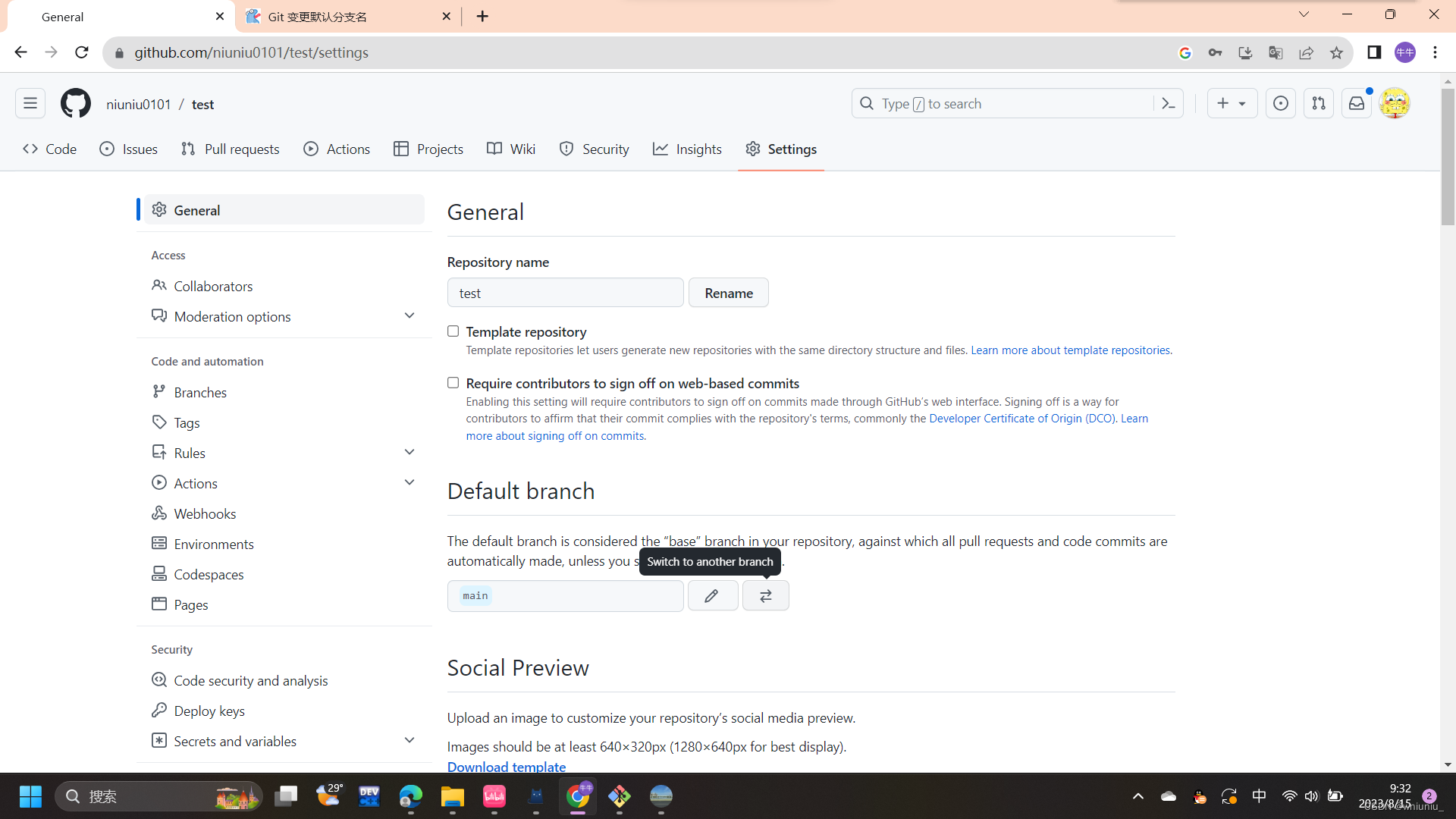1456x819 pixels.
Task: Open the search bar with slash command
Action: (1003, 103)
